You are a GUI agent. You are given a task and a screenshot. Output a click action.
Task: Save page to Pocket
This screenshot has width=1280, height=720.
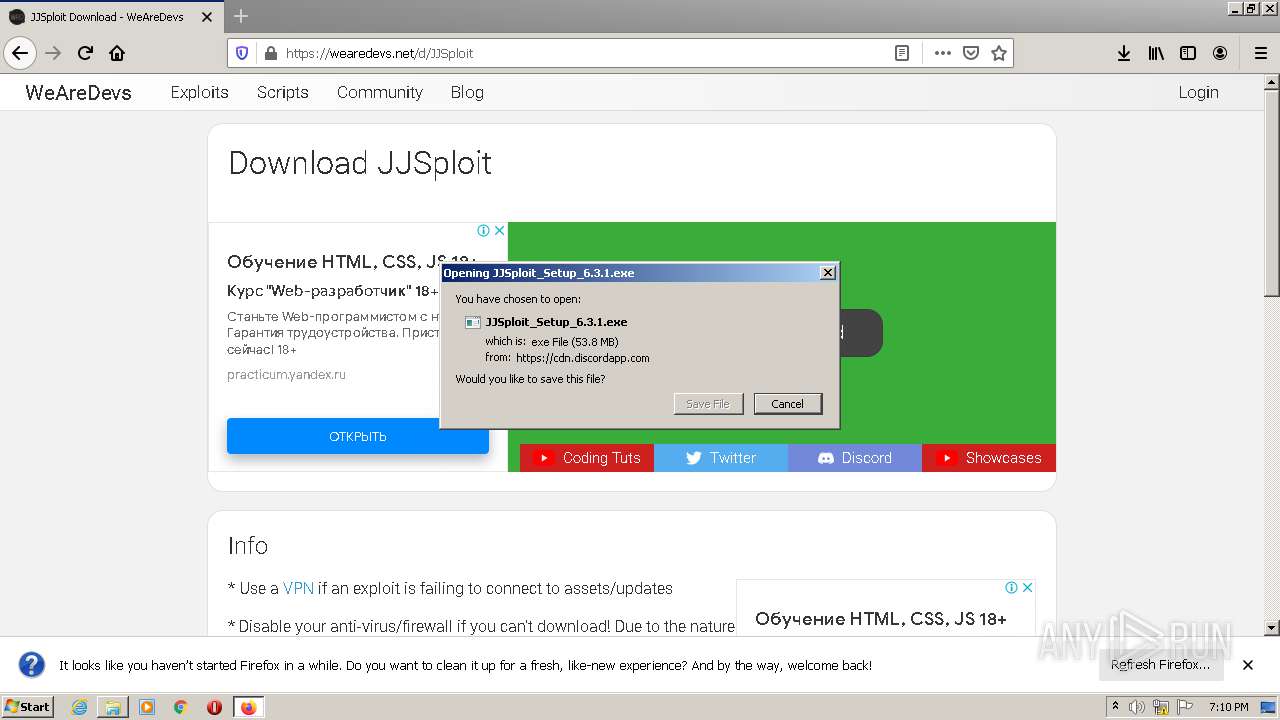[x=970, y=53]
